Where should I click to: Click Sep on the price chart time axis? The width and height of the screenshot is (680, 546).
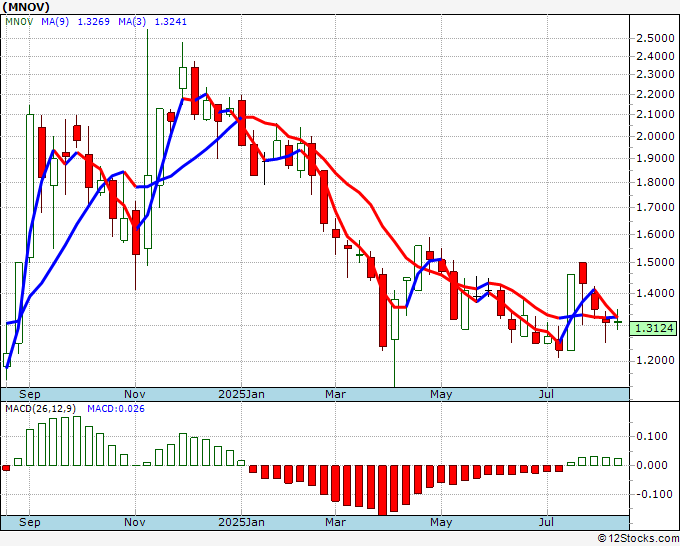(29, 394)
